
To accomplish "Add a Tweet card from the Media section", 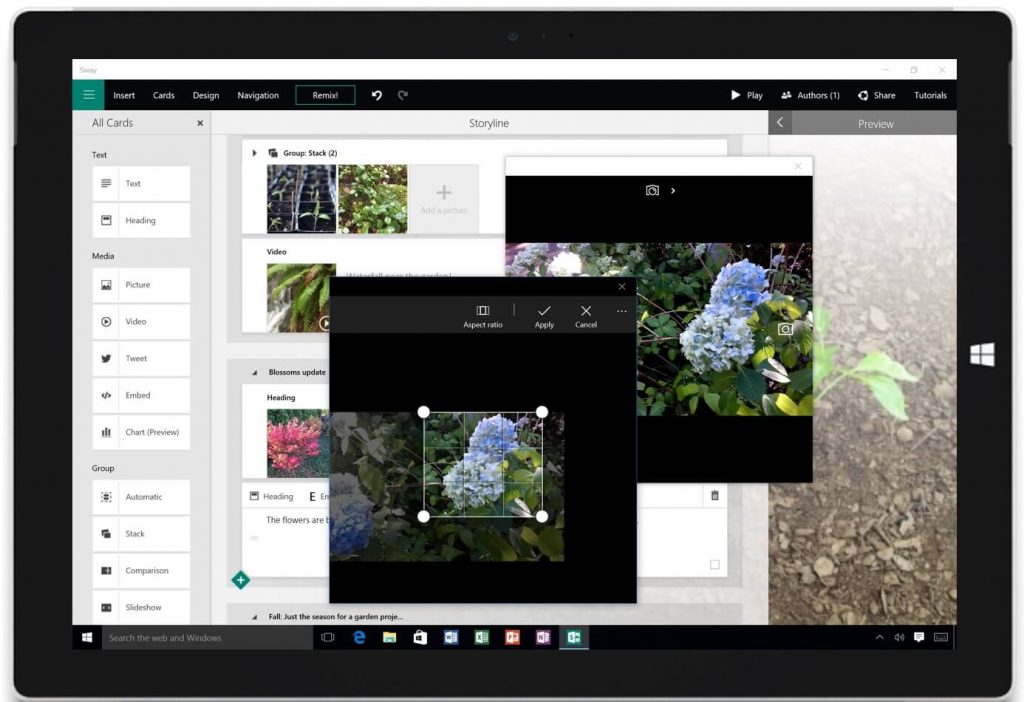I will 140,358.
